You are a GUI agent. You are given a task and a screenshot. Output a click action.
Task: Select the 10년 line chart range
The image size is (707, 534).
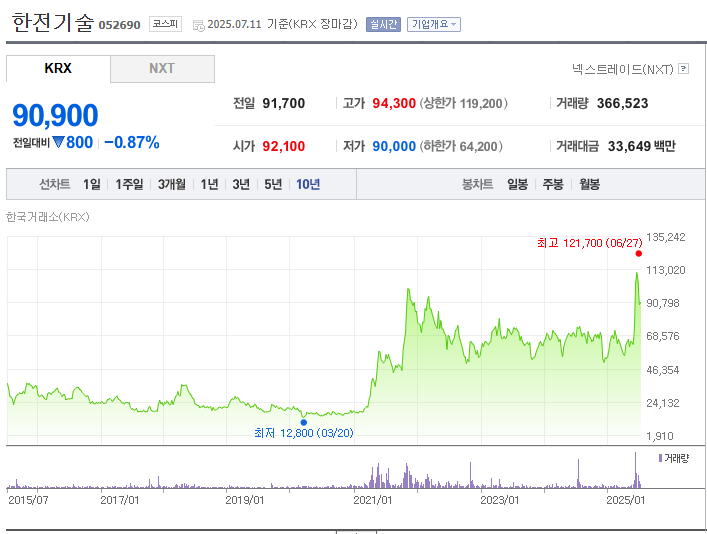coord(308,184)
